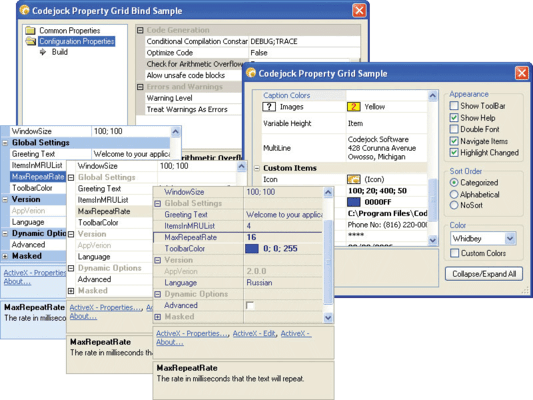Select MaxRepeatRate row in front grid
Image resolution: width=533 pixels, height=400 pixels.
[238, 237]
